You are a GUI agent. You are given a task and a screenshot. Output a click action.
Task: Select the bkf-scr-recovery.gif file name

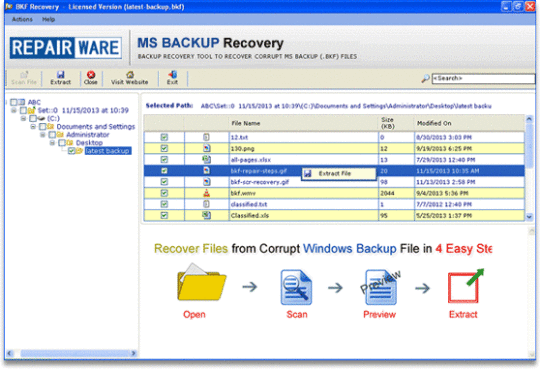(x=260, y=182)
